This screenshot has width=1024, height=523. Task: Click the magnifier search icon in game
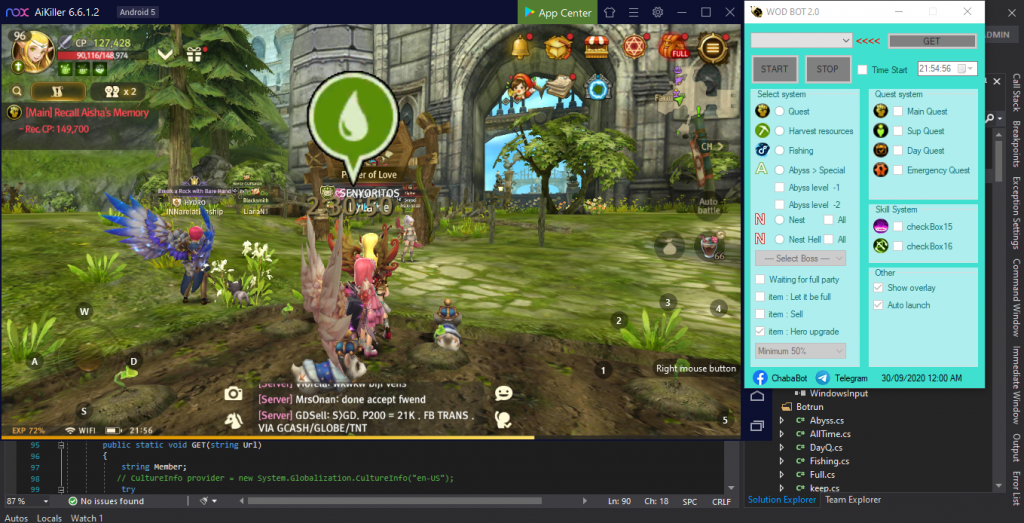(17, 91)
